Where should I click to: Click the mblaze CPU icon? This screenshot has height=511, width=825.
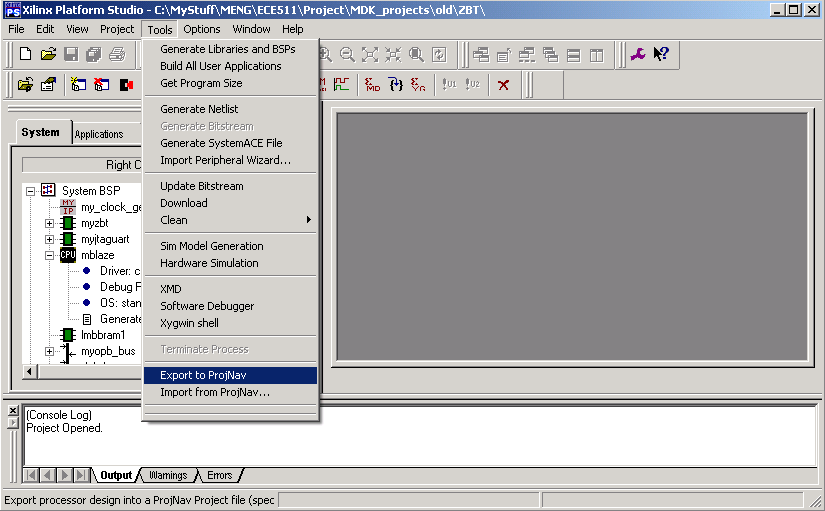68,255
